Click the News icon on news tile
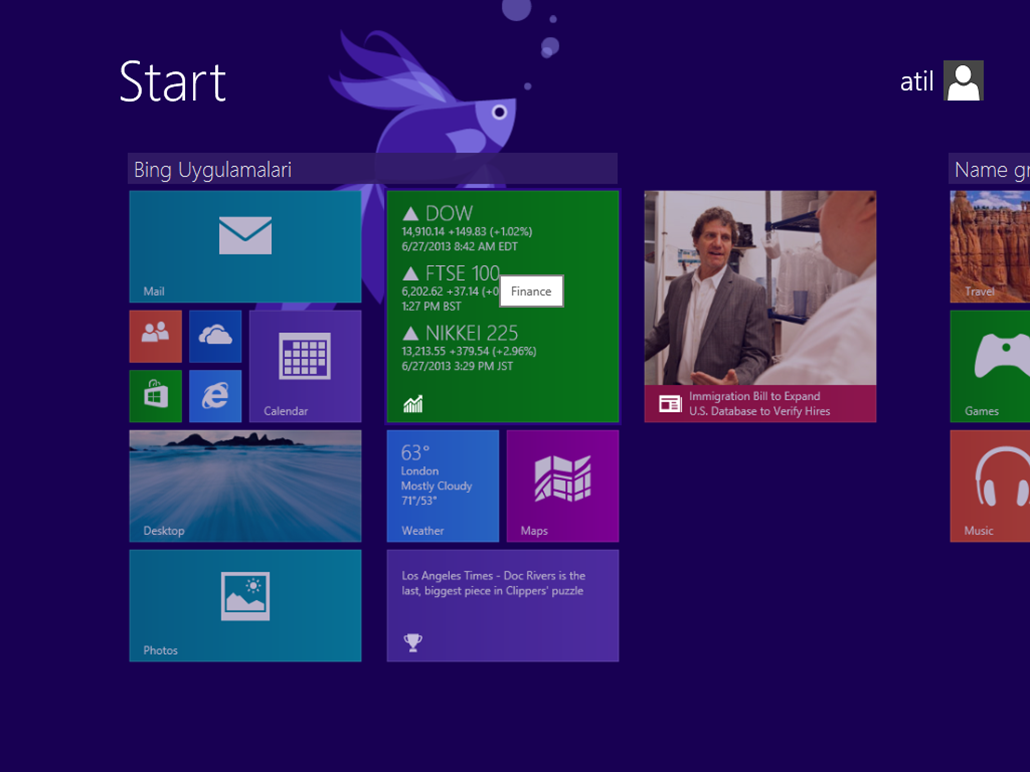The image size is (1030, 772). 670,404
